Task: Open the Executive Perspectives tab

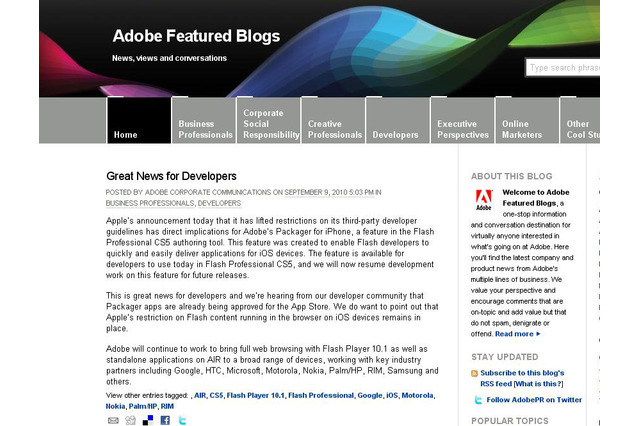Action: (x=462, y=120)
